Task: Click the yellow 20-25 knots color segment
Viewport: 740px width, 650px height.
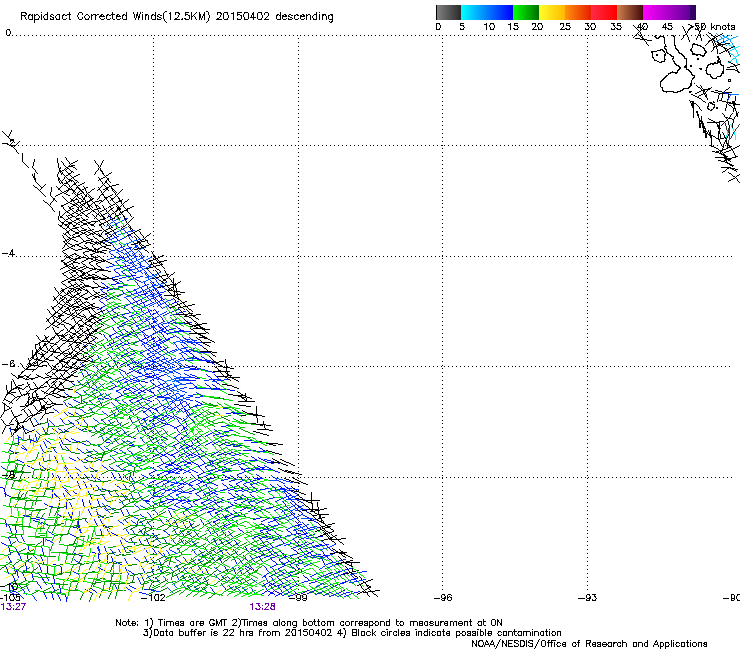Action: (x=552, y=12)
